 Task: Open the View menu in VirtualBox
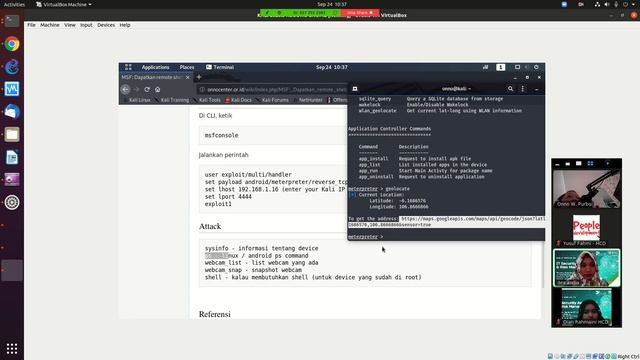(x=70, y=25)
